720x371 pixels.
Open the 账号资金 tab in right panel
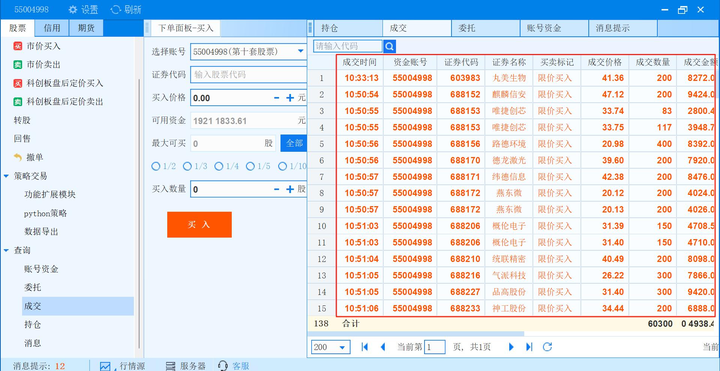click(x=555, y=28)
